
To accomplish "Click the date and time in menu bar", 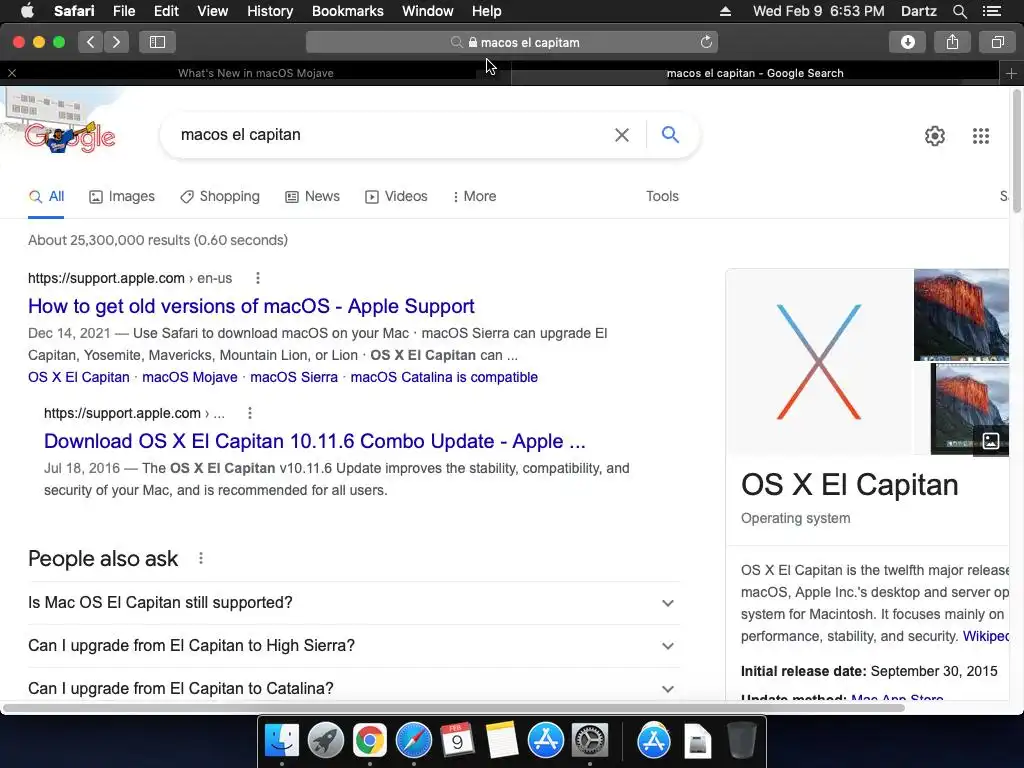I will [818, 11].
